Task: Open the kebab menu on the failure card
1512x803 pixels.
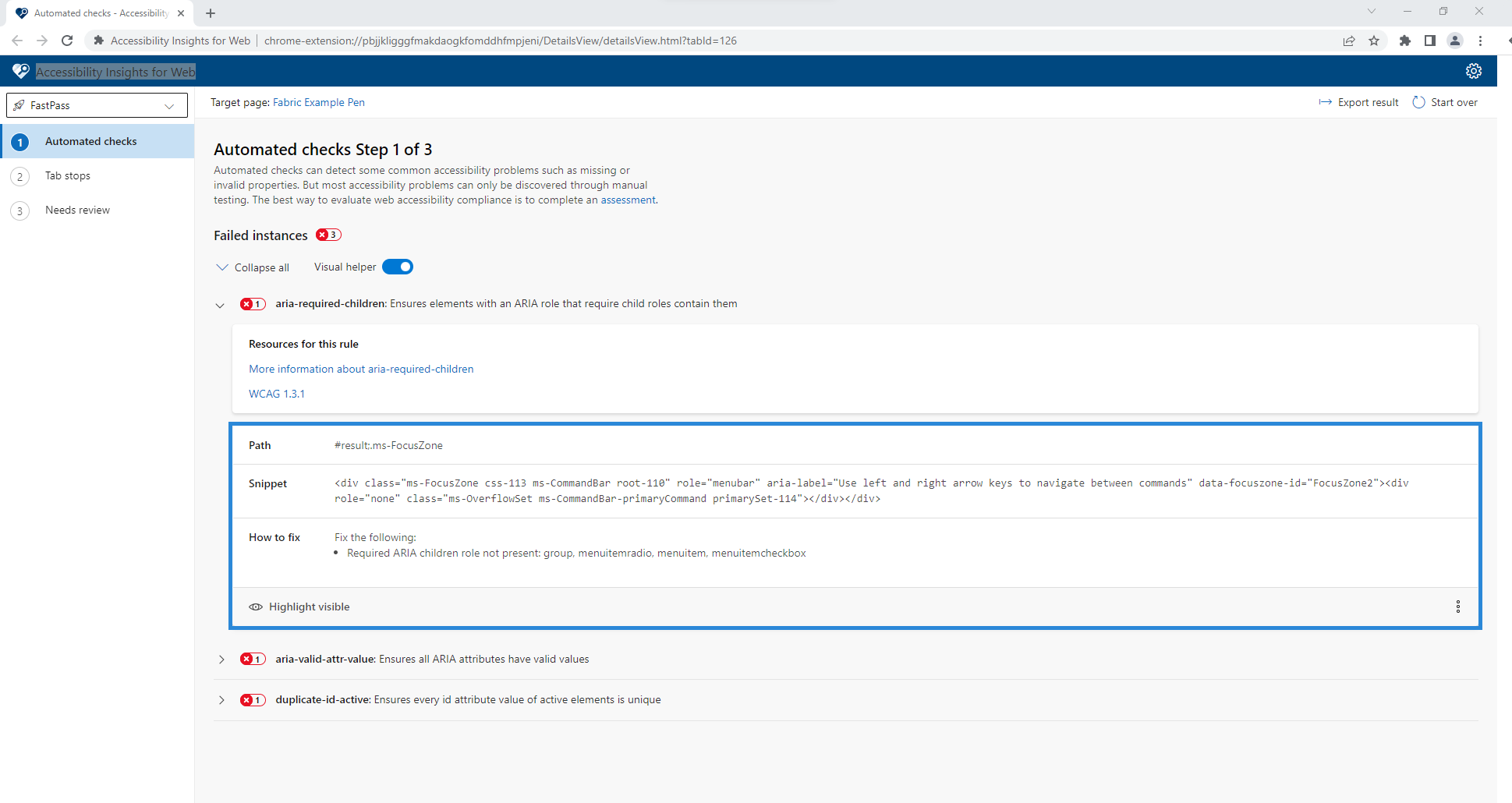Action: click(x=1457, y=607)
